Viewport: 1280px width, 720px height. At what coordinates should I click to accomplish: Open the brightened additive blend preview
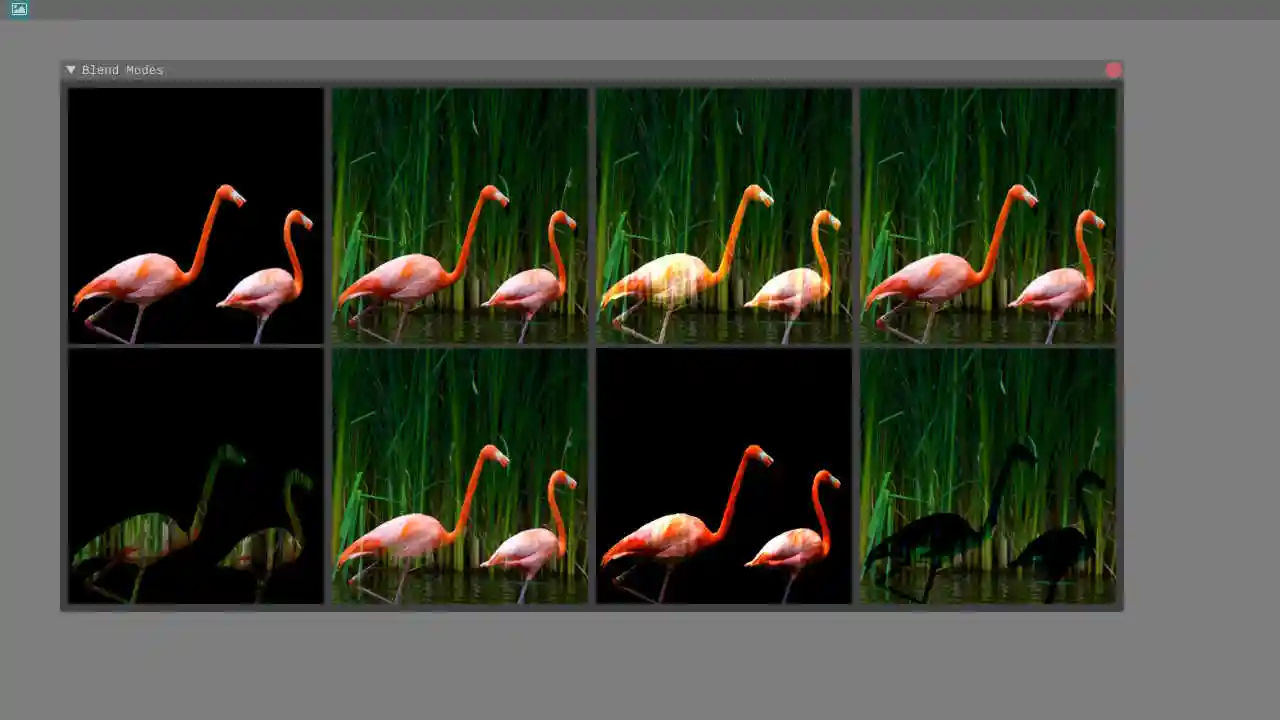pyautogui.click(x=723, y=214)
